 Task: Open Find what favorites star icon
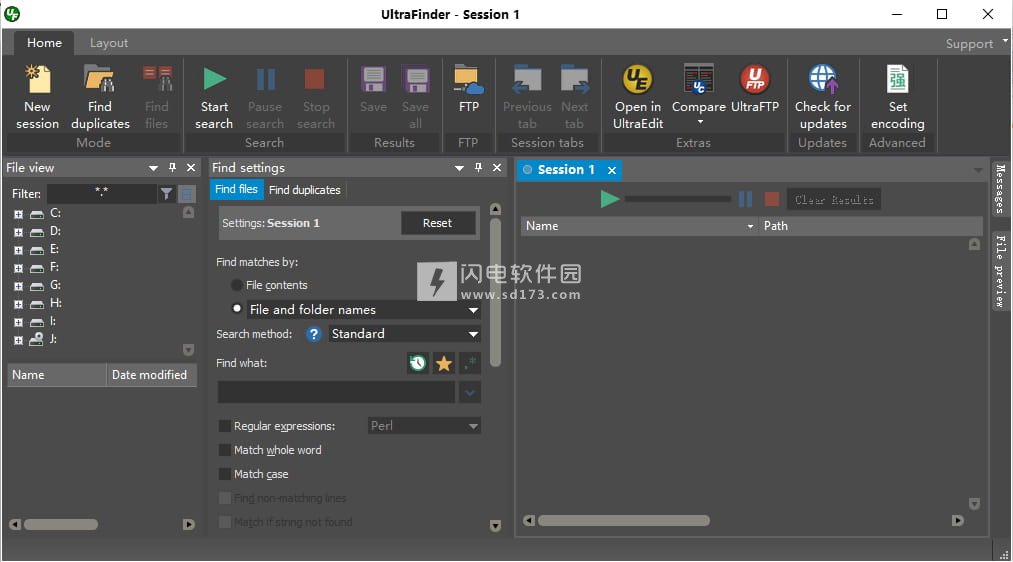coord(444,363)
